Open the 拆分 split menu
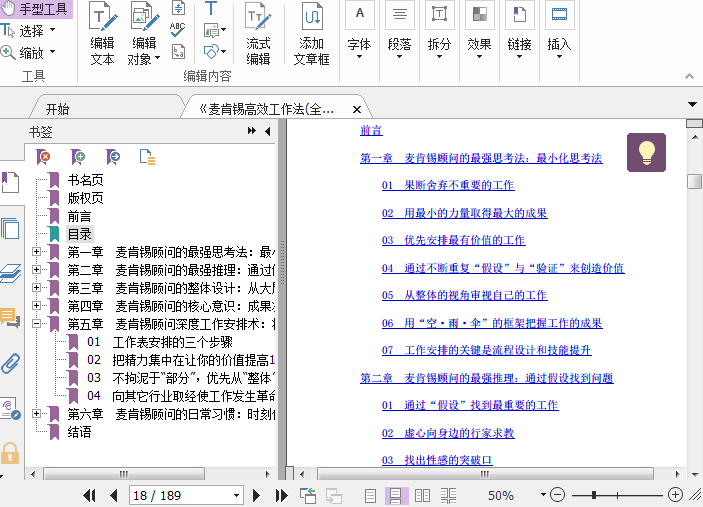 439,31
